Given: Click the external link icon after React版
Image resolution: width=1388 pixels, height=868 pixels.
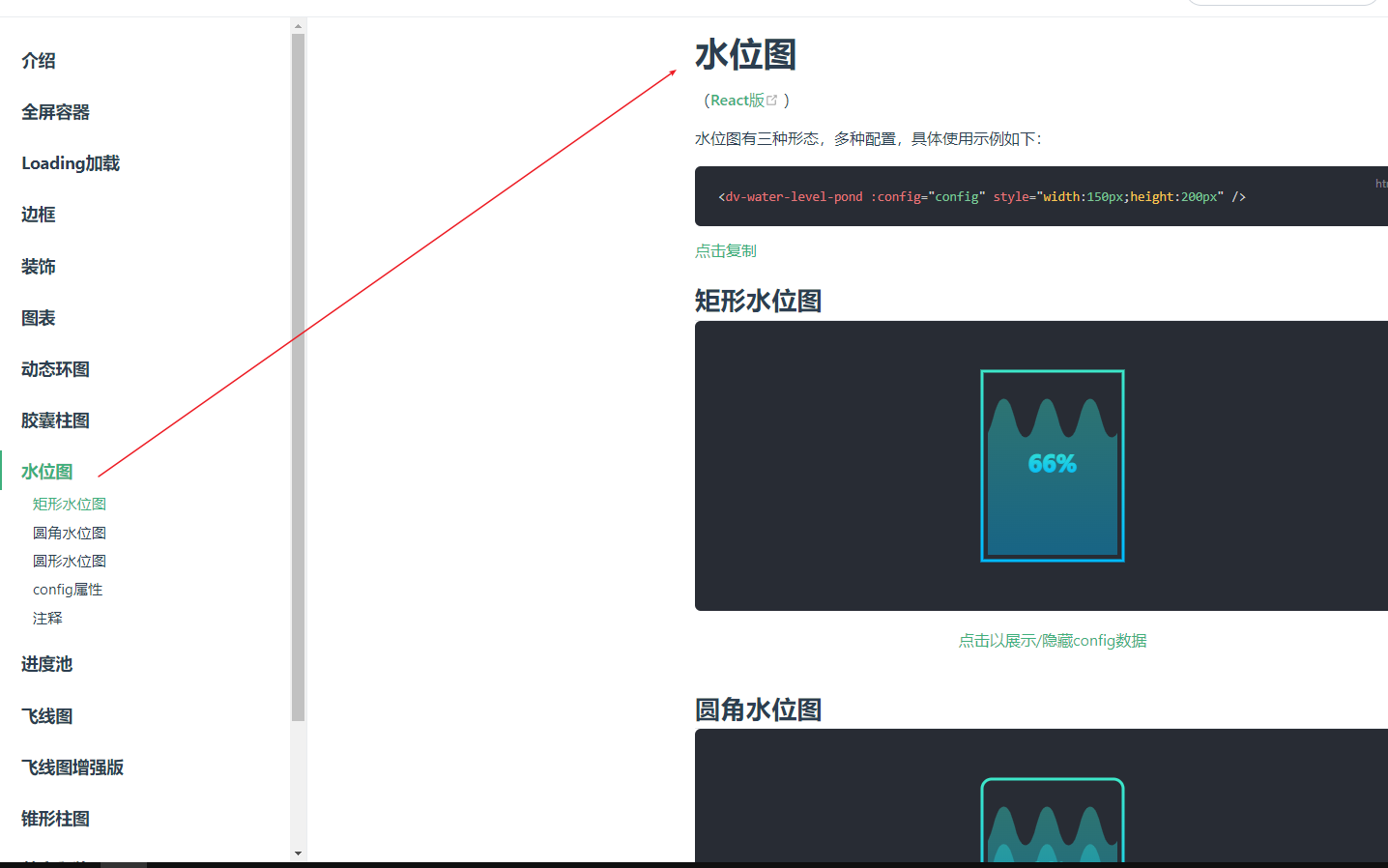Looking at the screenshot, I should 772,100.
